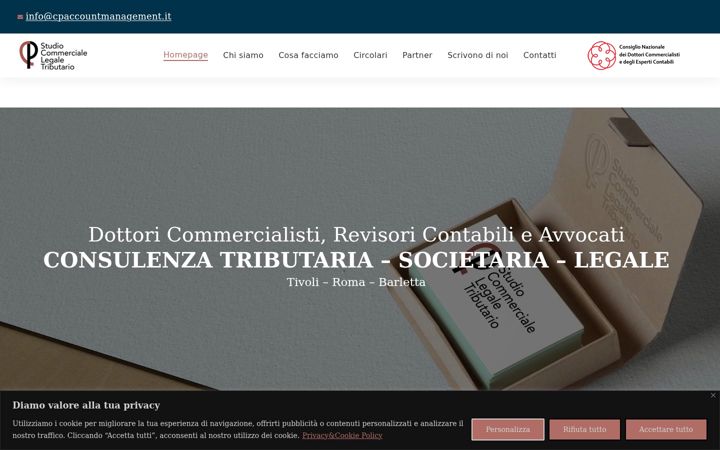Reject cookies with Rifiuta tutto
This screenshot has width=720, height=450.
point(585,429)
